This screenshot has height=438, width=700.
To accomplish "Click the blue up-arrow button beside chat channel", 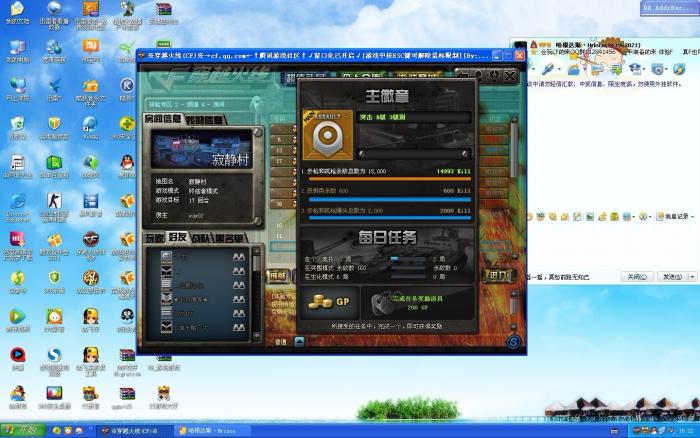I will click(x=300, y=342).
